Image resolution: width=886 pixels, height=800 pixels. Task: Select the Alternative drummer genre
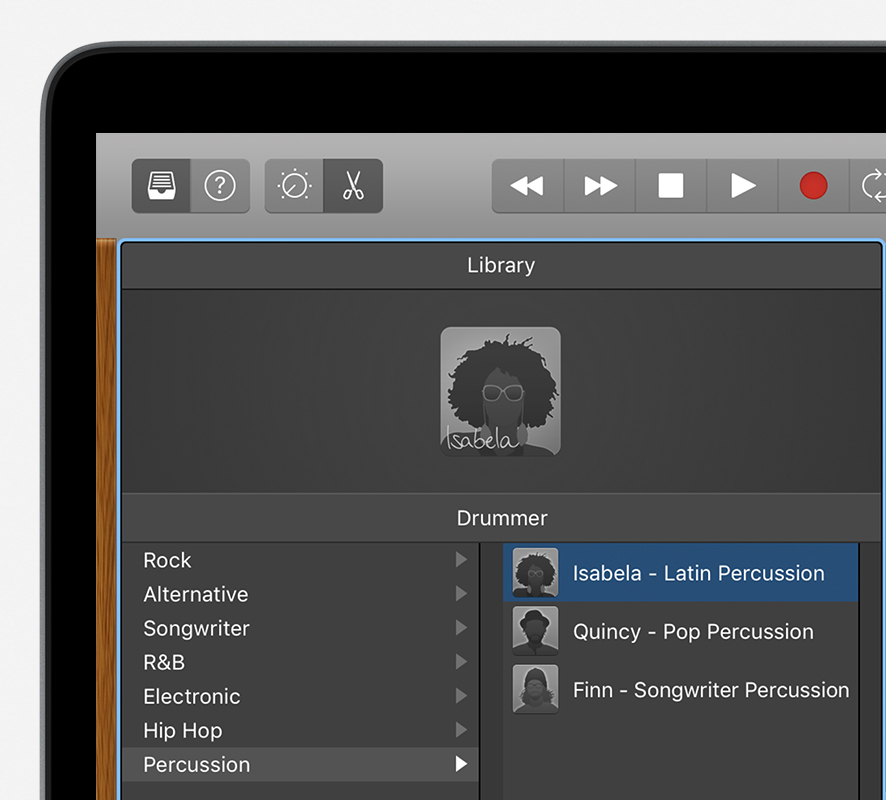point(300,594)
